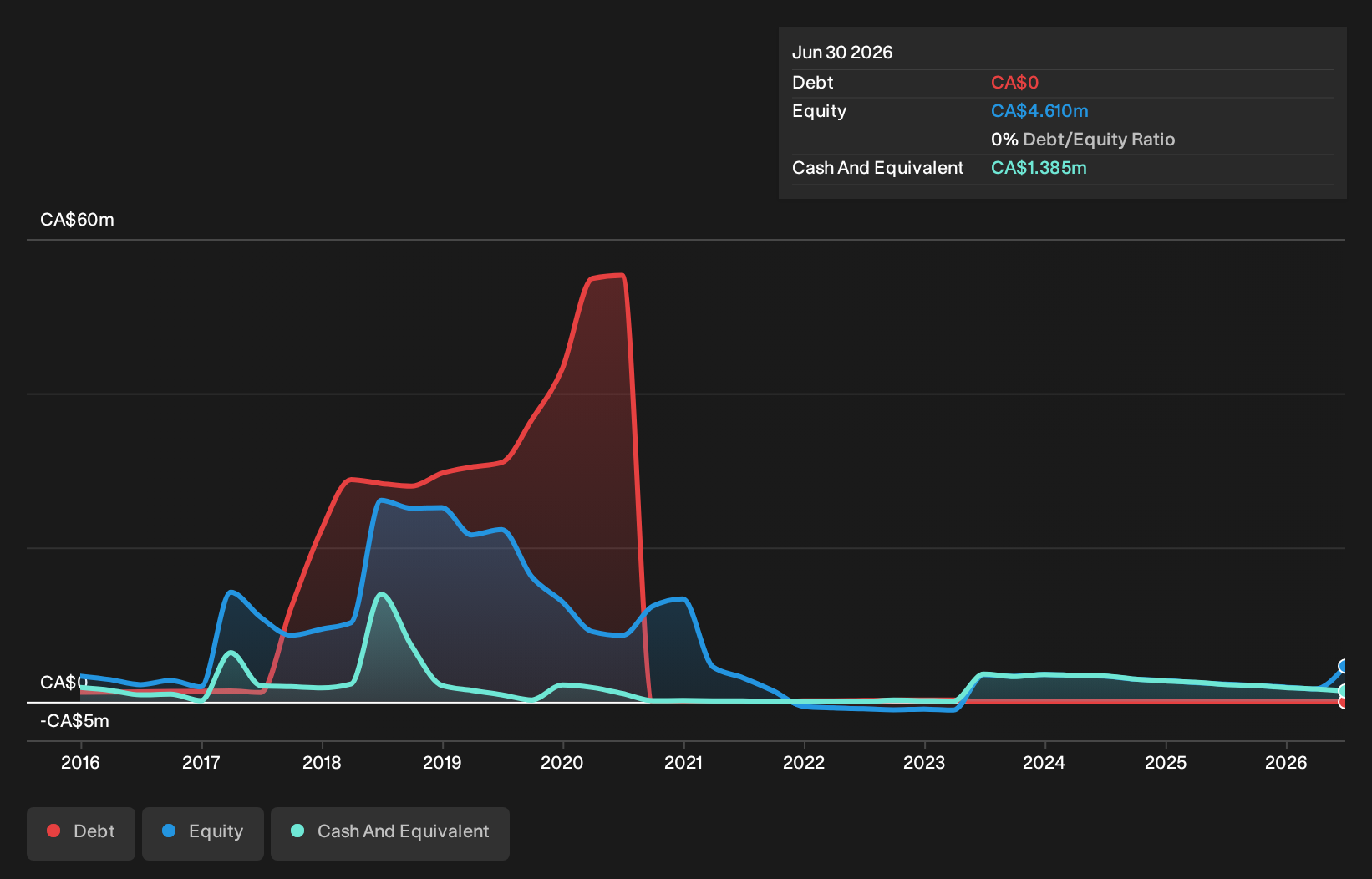Click the 2022 x-axis label

click(804, 762)
